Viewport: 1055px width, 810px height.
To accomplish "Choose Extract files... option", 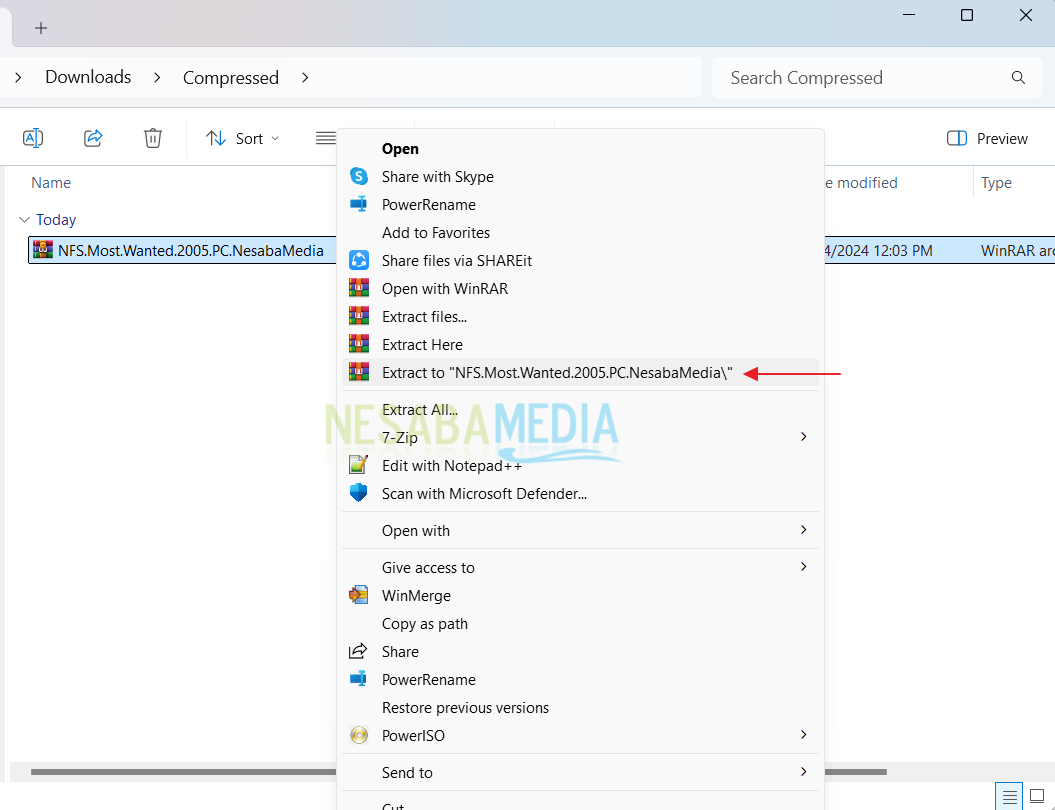I will click(x=580, y=317).
